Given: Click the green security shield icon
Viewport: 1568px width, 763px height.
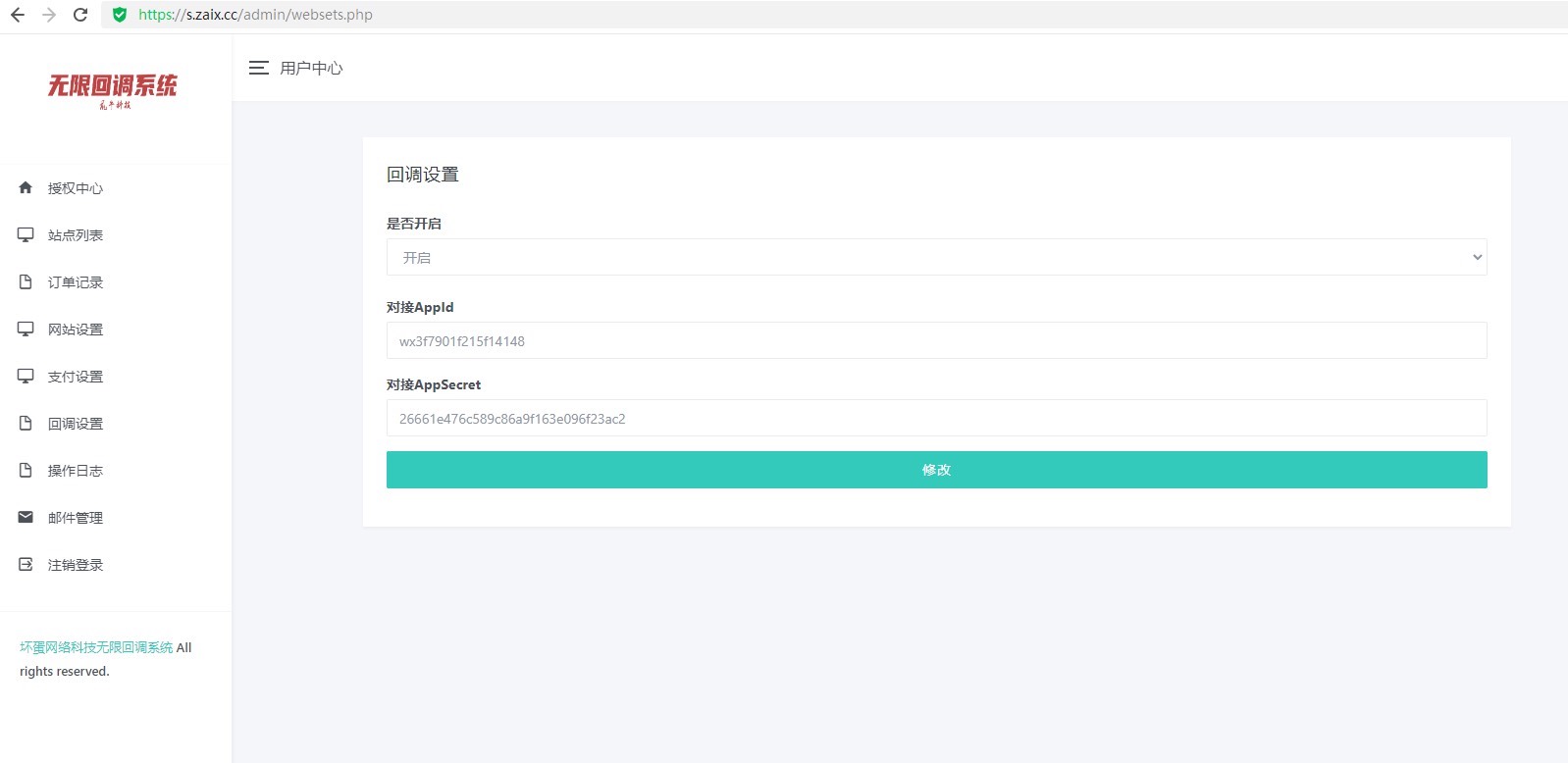Looking at the screenshot, I should coord(120,15).
